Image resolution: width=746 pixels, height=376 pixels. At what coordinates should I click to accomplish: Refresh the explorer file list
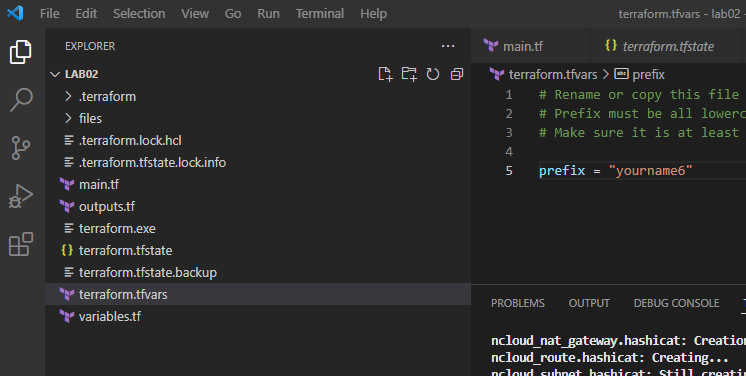tap(433, 74)
